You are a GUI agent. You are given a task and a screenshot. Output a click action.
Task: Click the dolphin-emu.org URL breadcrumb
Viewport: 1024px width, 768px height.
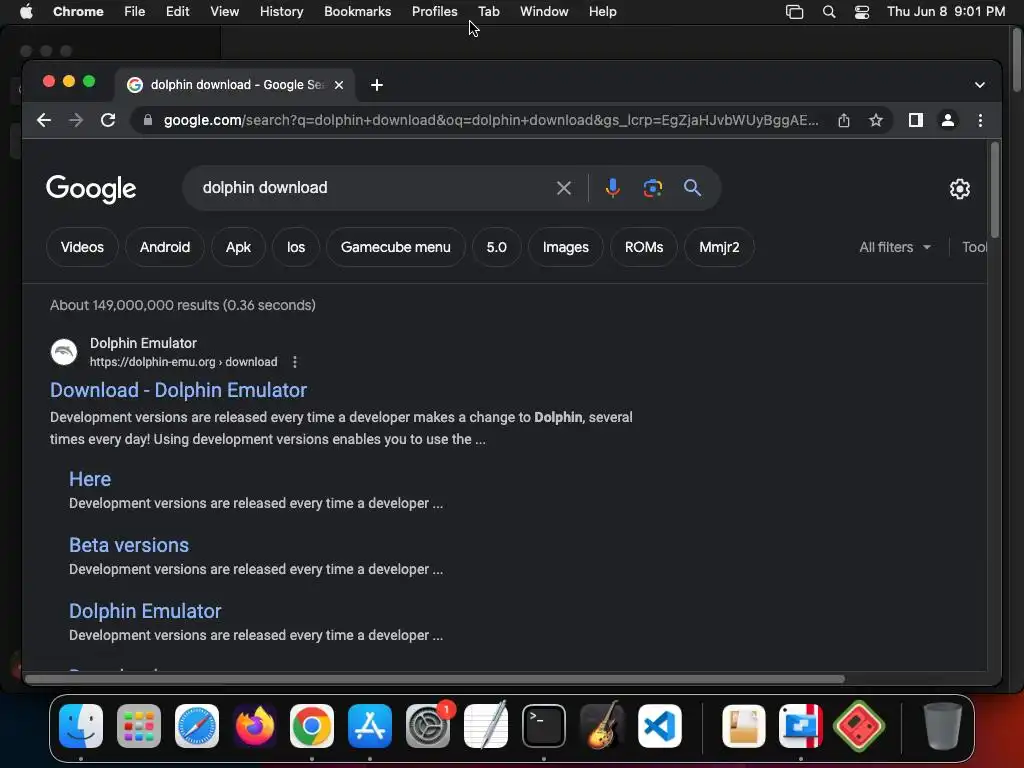point(184,362)
